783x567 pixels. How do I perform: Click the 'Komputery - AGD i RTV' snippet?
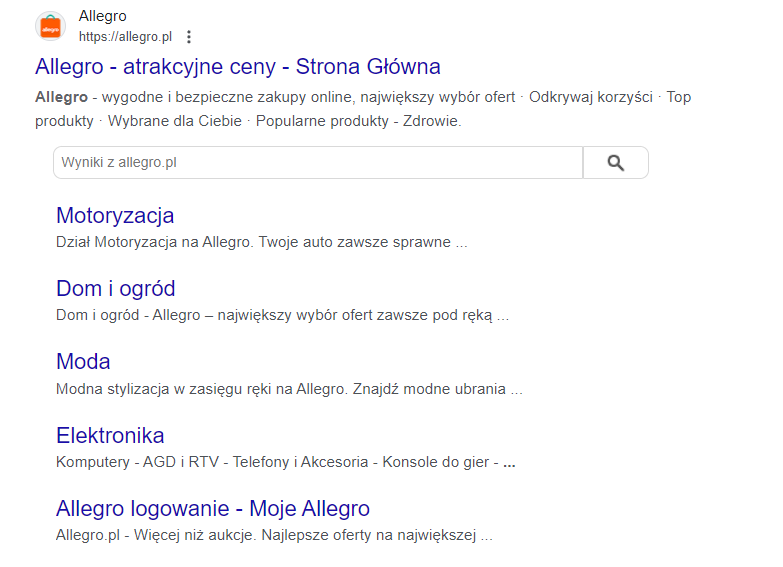[137, 462]
